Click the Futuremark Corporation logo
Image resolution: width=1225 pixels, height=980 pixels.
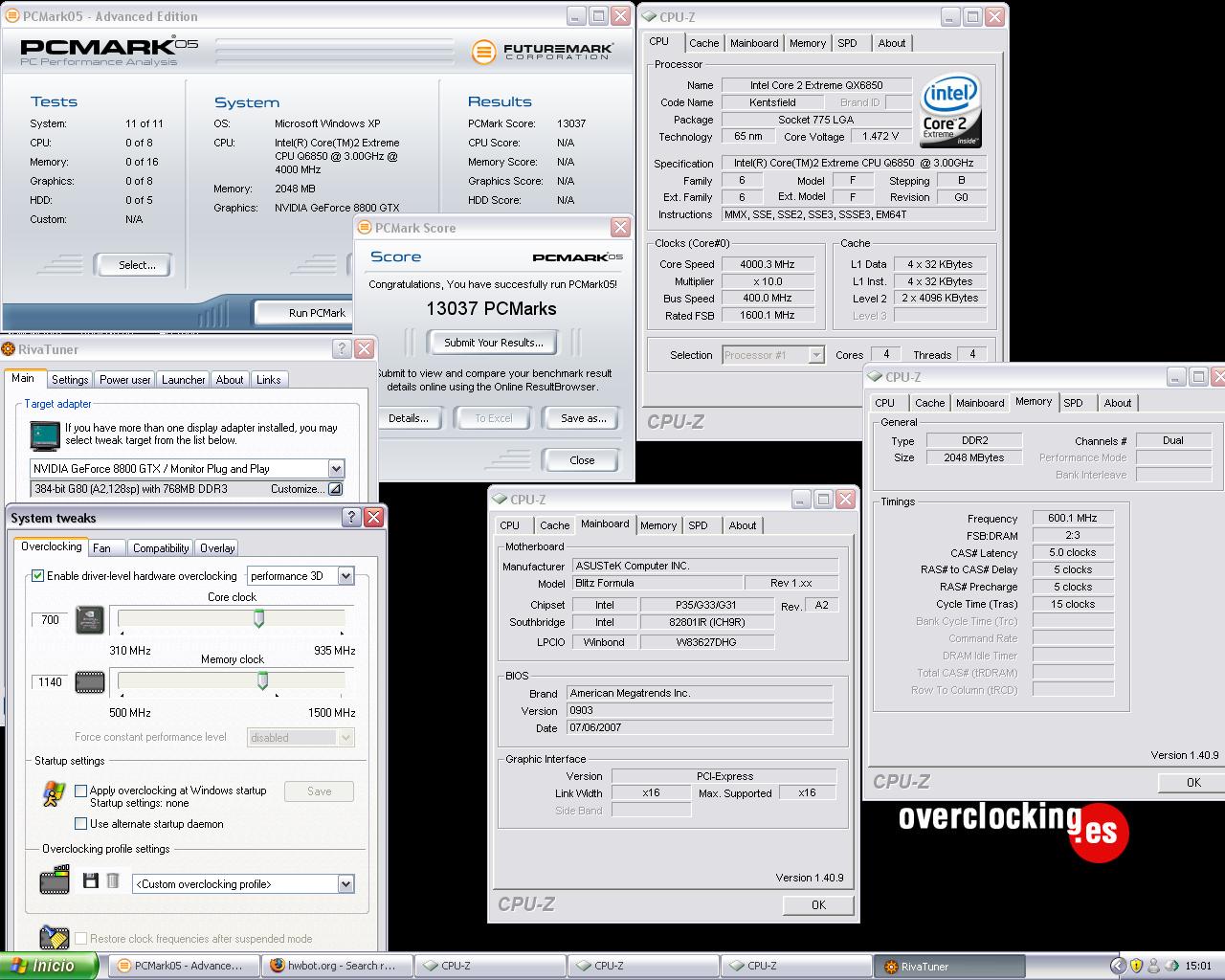click(x=543, y=51)
